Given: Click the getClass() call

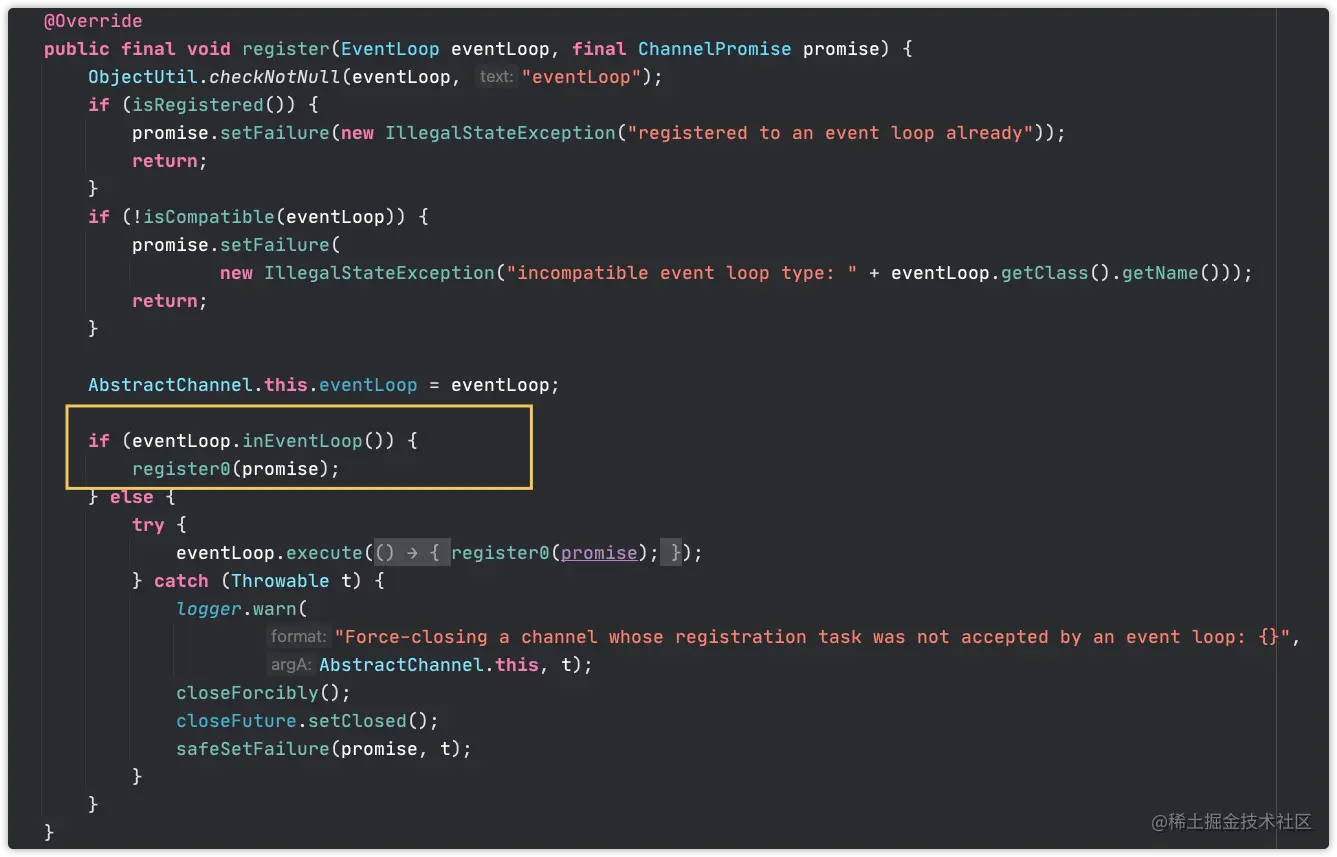Looking at the screenshot, I should [x=1056, y=273].
